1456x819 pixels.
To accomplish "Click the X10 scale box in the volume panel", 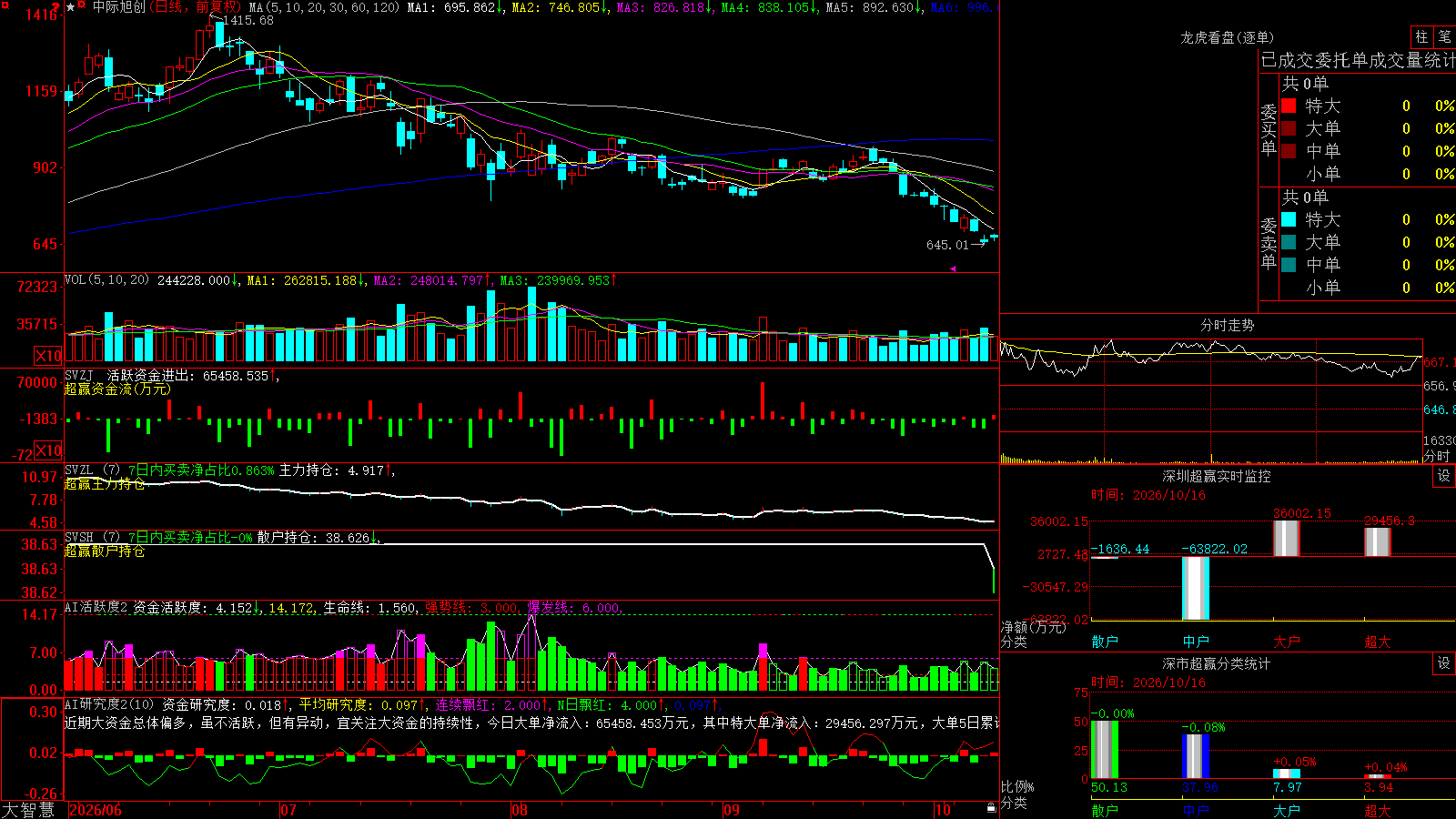I will [48, 356].
